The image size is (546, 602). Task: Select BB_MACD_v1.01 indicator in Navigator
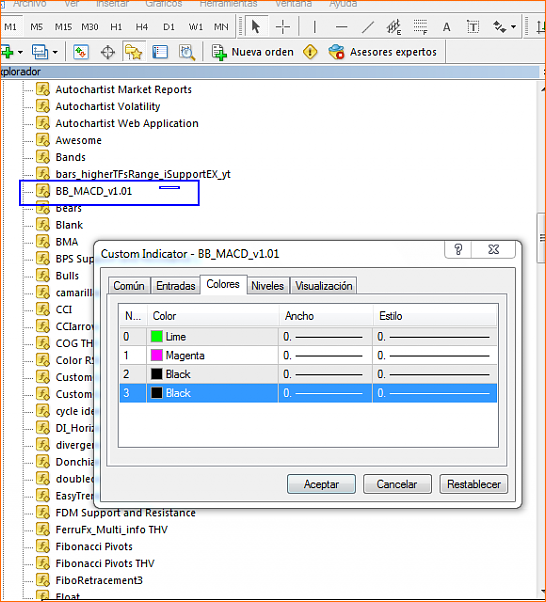(x=93, y=191)
